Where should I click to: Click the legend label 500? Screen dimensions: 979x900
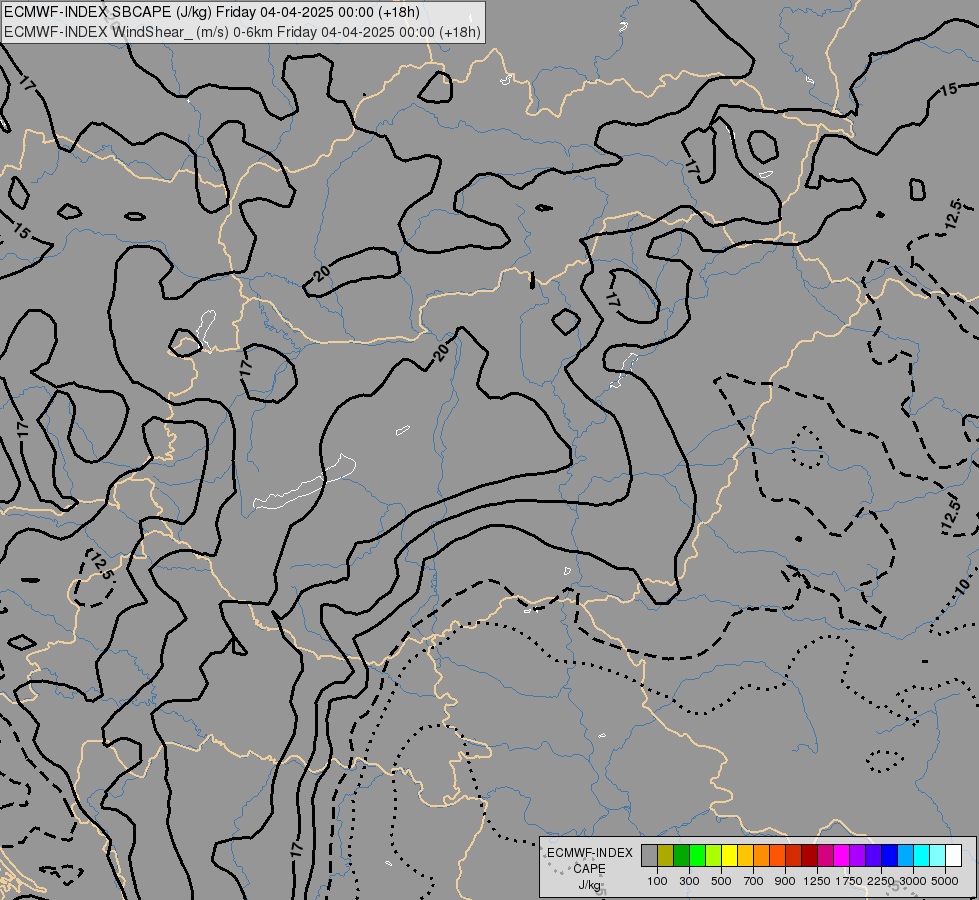coord(721,881)
